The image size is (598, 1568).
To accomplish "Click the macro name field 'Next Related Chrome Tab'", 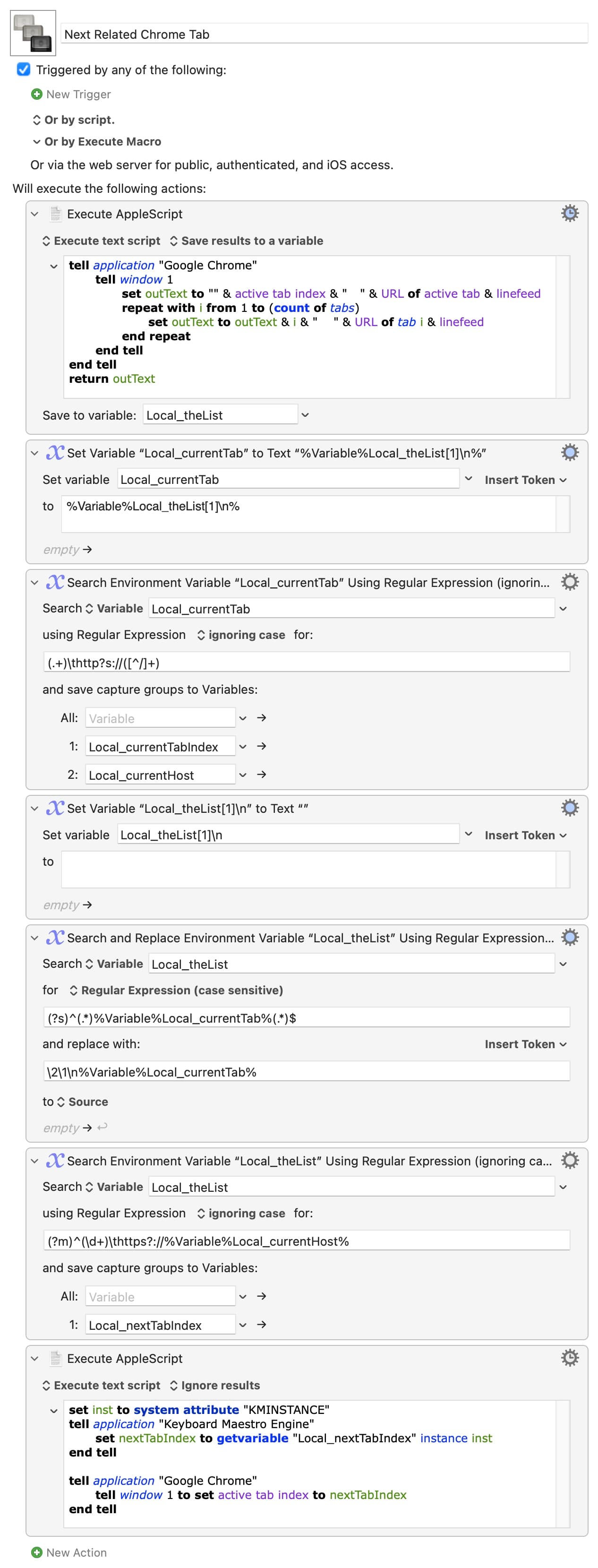I will coord(324,34).
